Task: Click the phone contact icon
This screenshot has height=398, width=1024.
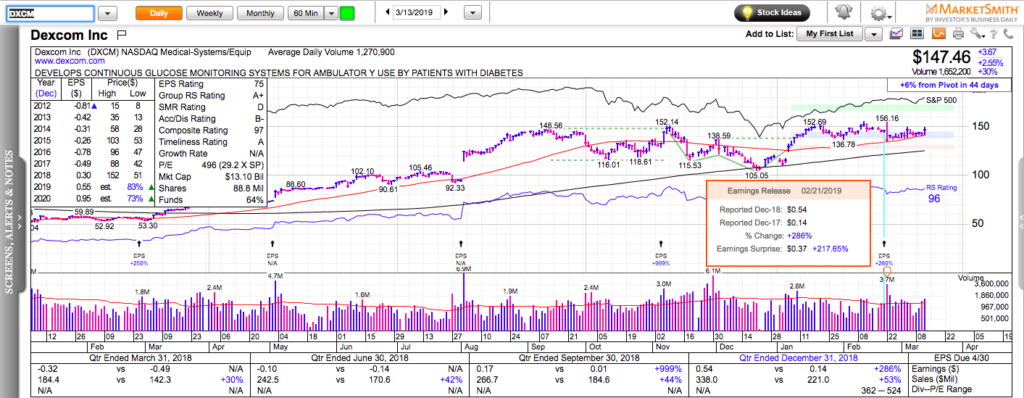Action: [1008, 34]
